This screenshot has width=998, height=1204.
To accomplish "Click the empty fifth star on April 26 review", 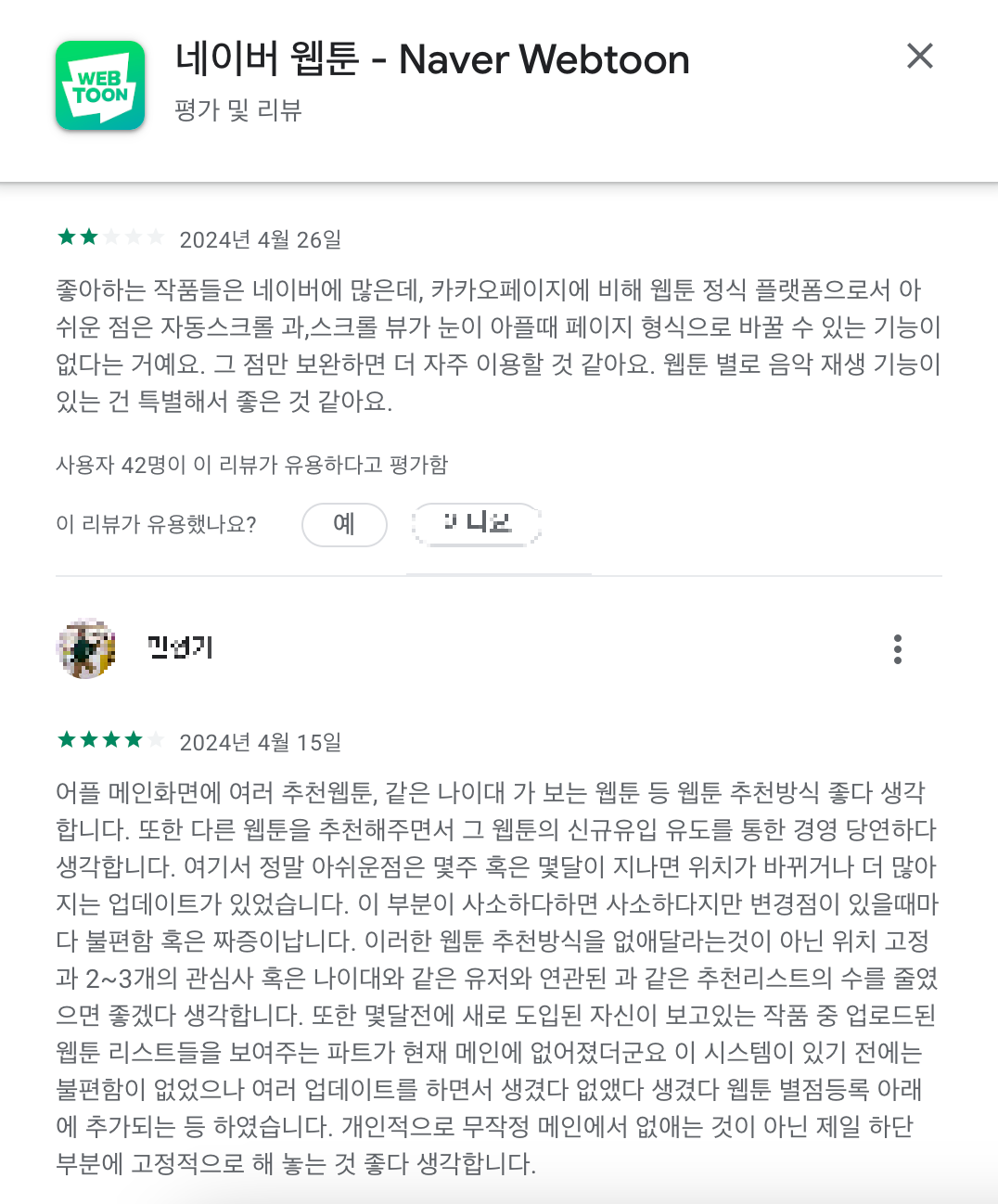I will (x=155, y=237).
